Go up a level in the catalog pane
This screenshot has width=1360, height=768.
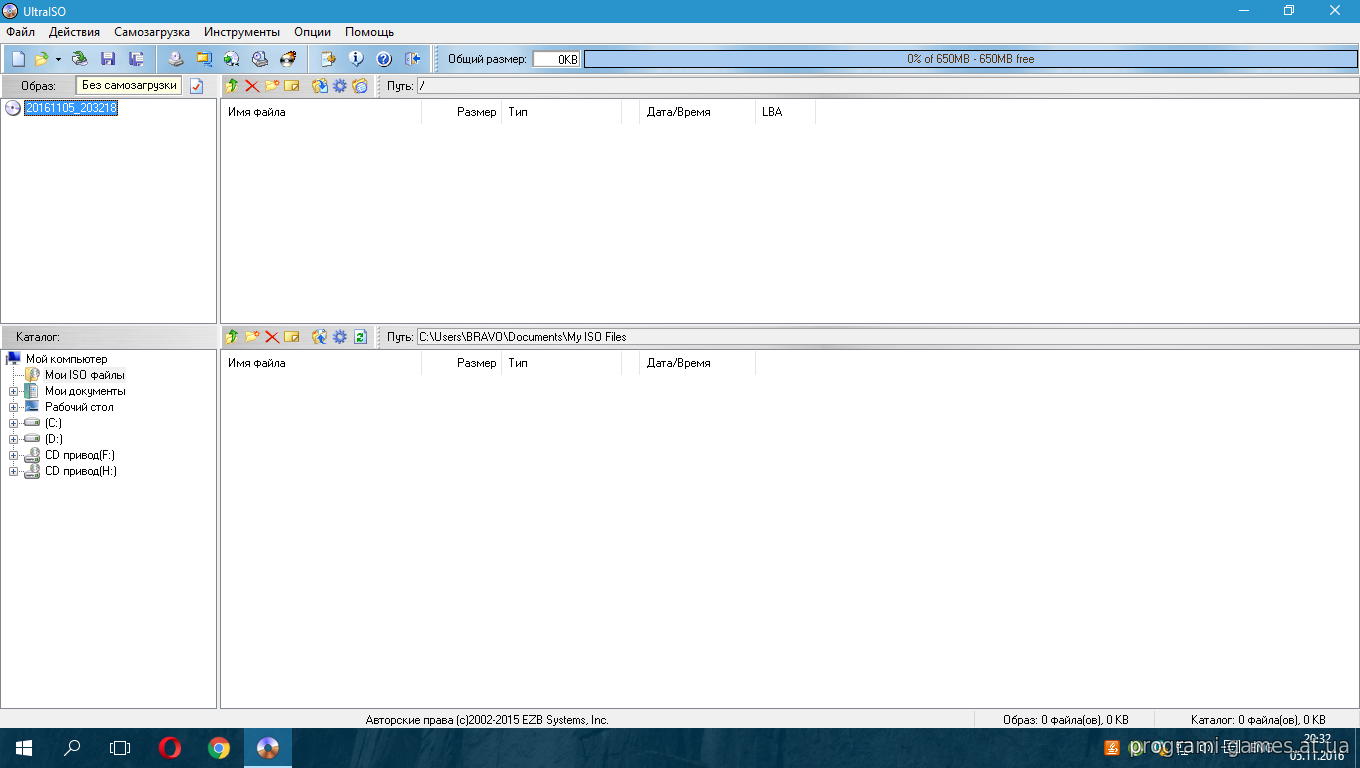[x=232, y=337]
